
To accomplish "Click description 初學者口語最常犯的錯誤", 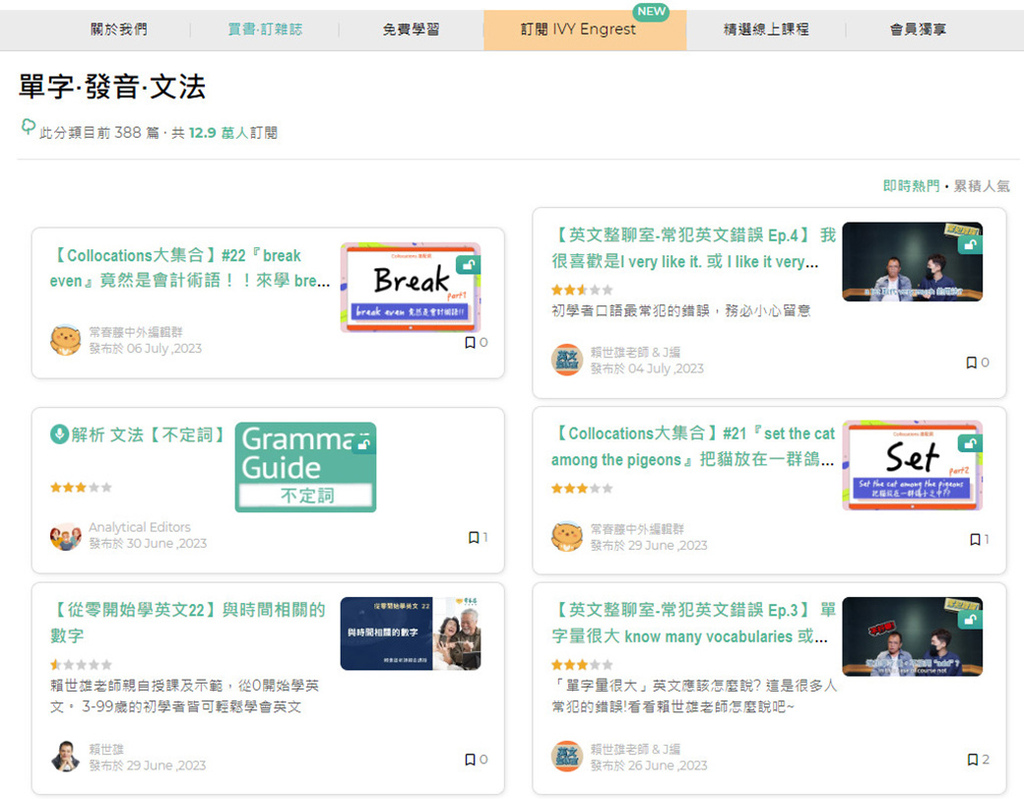I will pos(681,310).
